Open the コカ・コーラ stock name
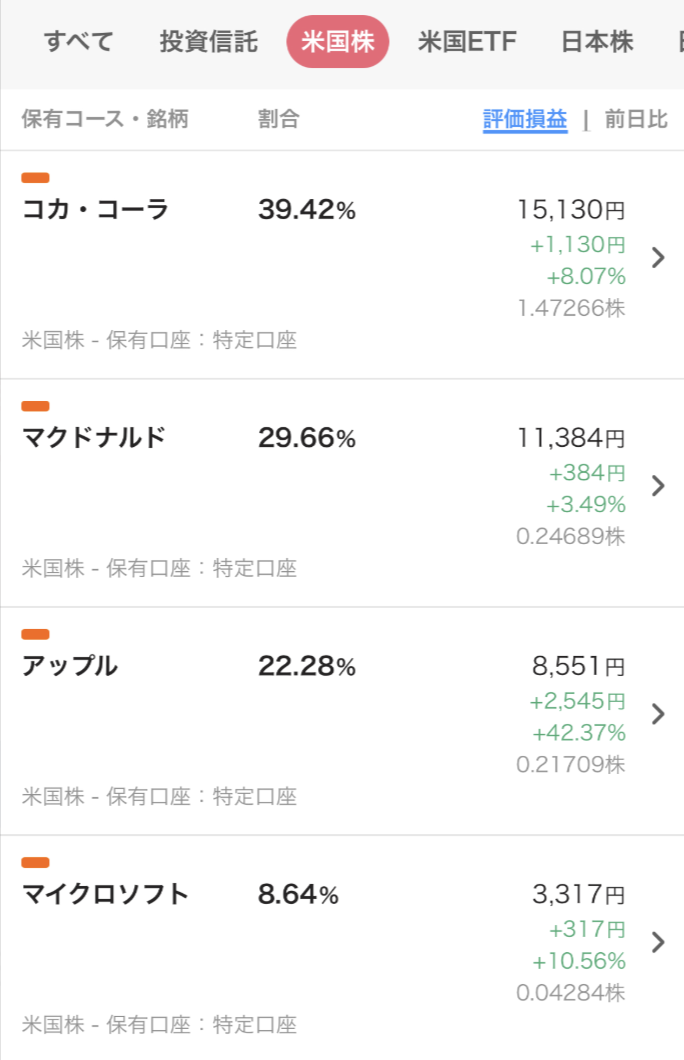684x1060 pixels. pyautogui.click(x=95, y=210)
